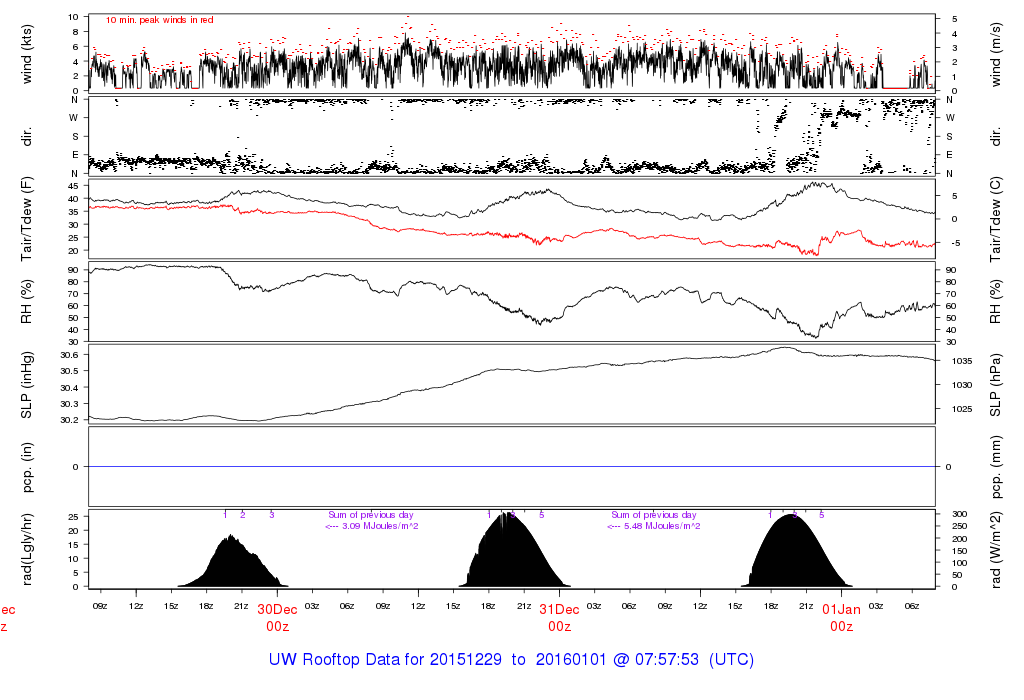This screenshot has height=700, width=1024.
Task: Click the 'Tair/Tdew (C)' right axis label
Action: 995,218
